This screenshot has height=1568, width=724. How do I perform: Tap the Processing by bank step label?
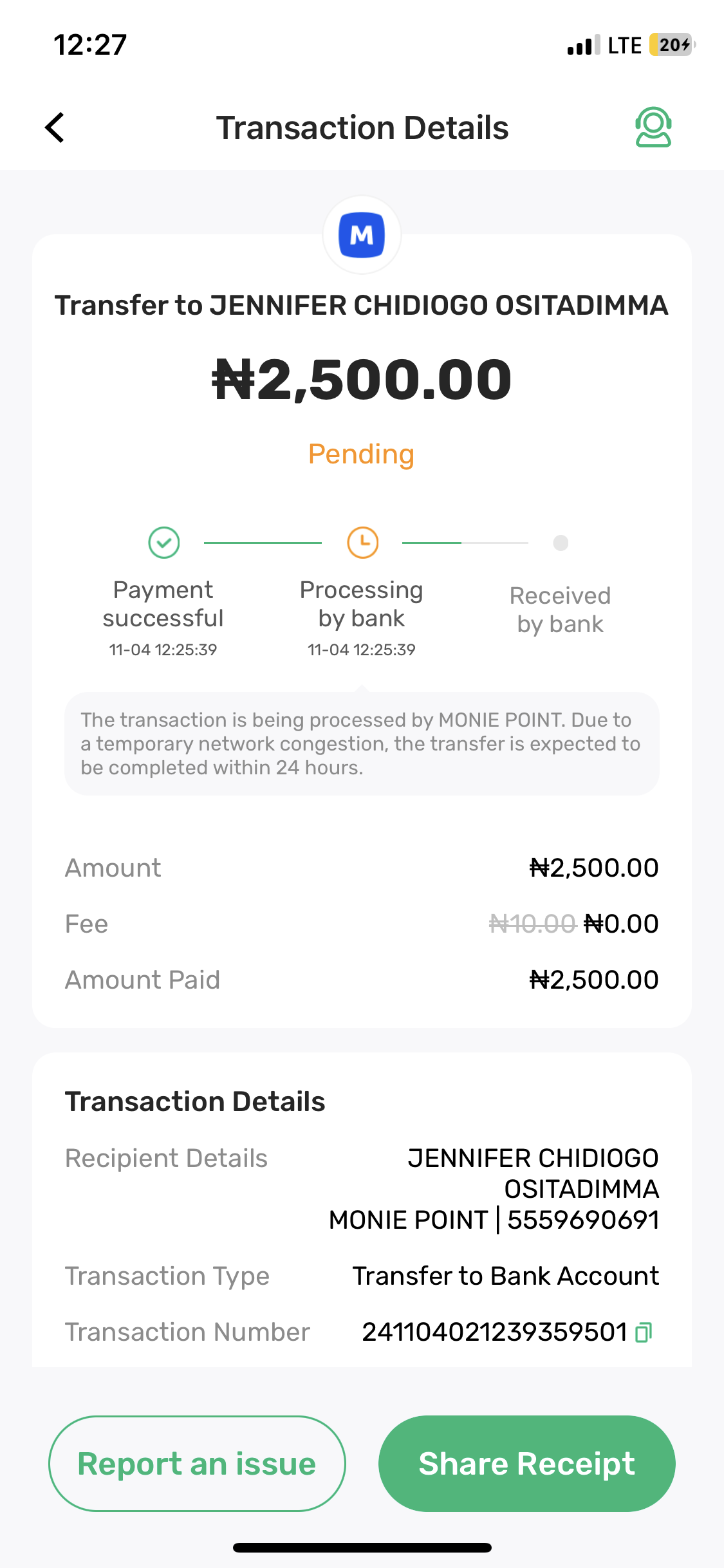click(x=361, y=604)
